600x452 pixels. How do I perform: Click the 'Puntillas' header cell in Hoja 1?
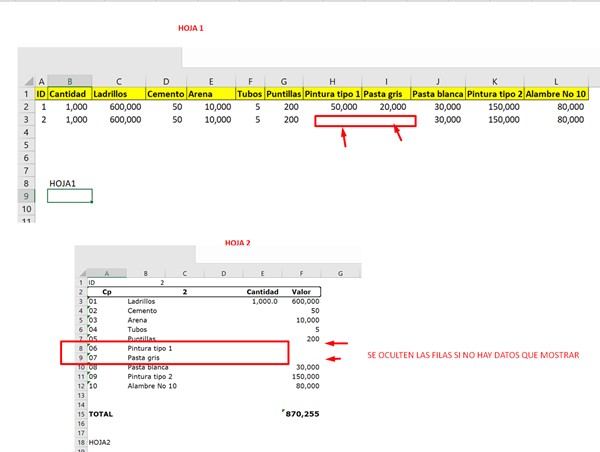pyautogui.click(x=284, y=94)
